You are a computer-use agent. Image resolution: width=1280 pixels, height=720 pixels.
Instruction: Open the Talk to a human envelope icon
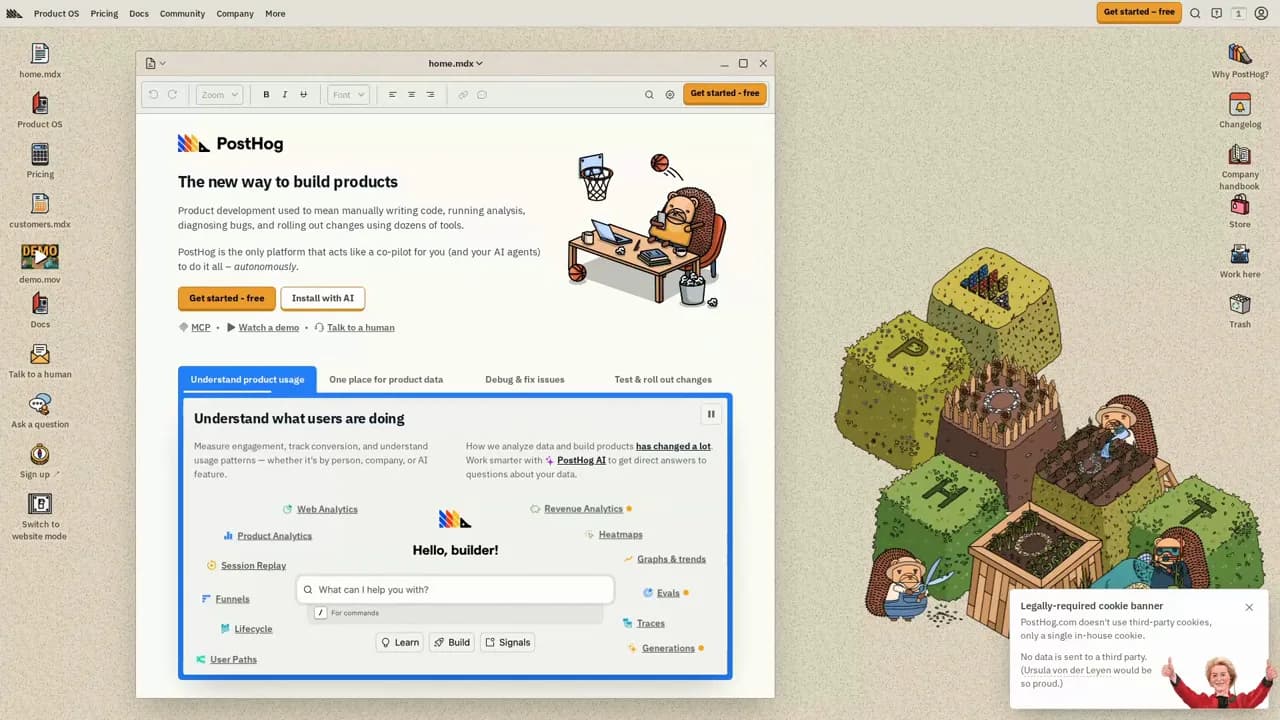40,360
